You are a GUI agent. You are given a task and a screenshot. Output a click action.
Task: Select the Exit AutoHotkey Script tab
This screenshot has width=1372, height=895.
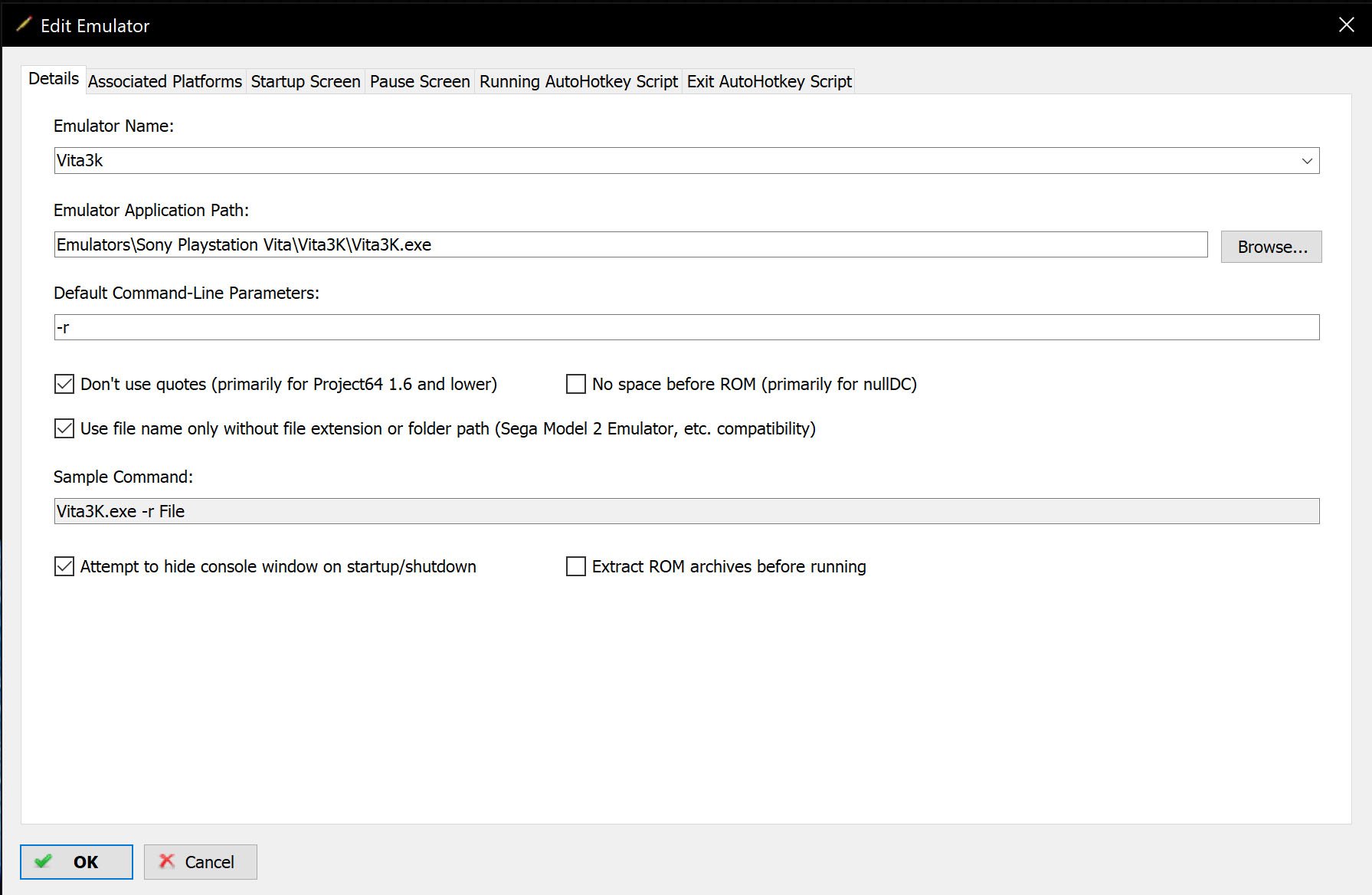click(769, 81)
